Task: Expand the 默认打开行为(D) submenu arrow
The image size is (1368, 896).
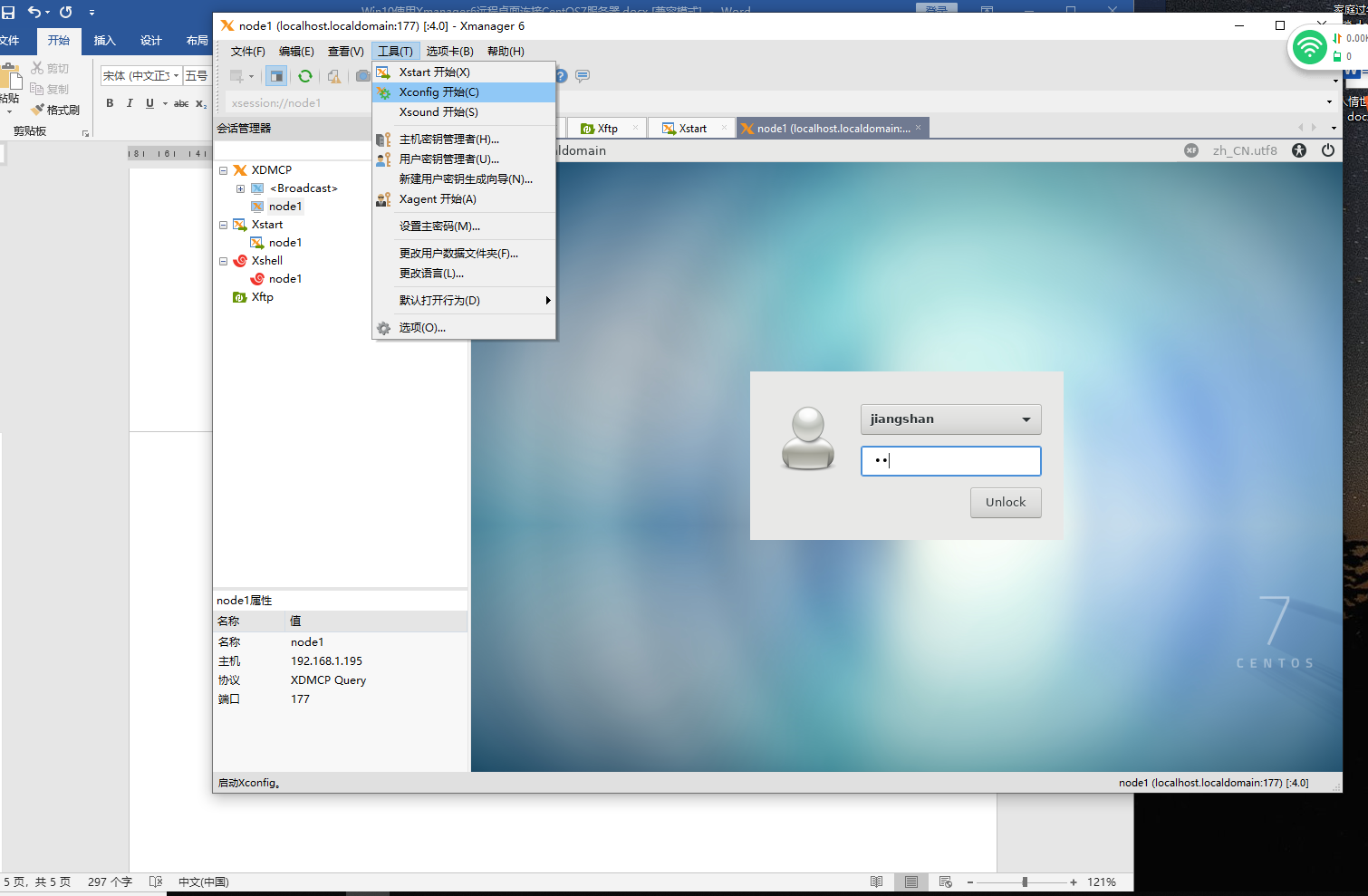Action: (x=547, y=301)
